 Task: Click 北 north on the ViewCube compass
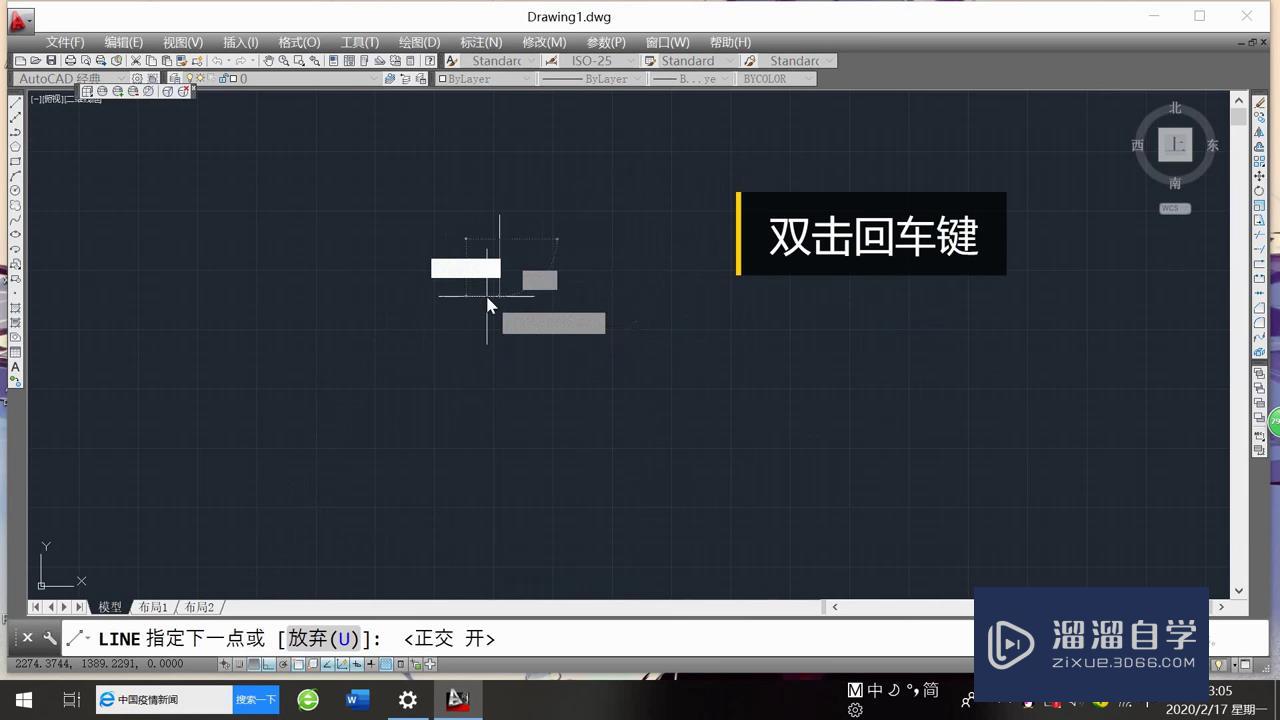(x=1175, y=108)
